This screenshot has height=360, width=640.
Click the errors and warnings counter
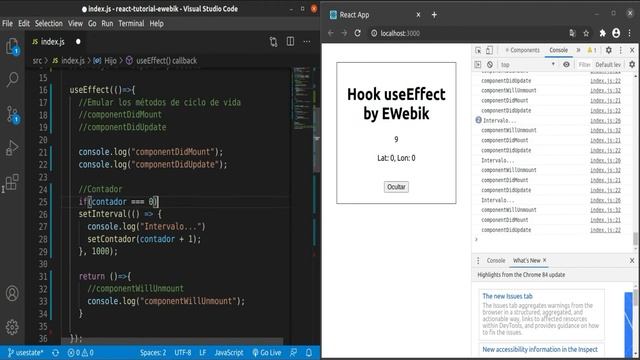(x=80, y=353)
